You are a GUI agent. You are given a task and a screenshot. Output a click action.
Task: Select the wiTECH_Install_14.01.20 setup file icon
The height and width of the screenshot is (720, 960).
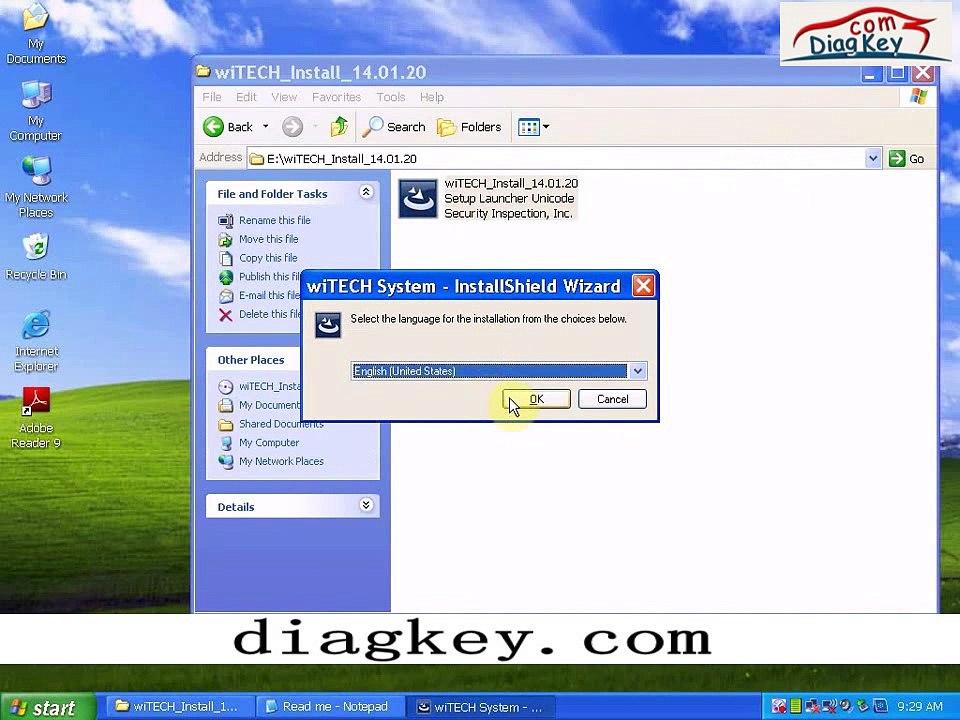pos(418,198)
